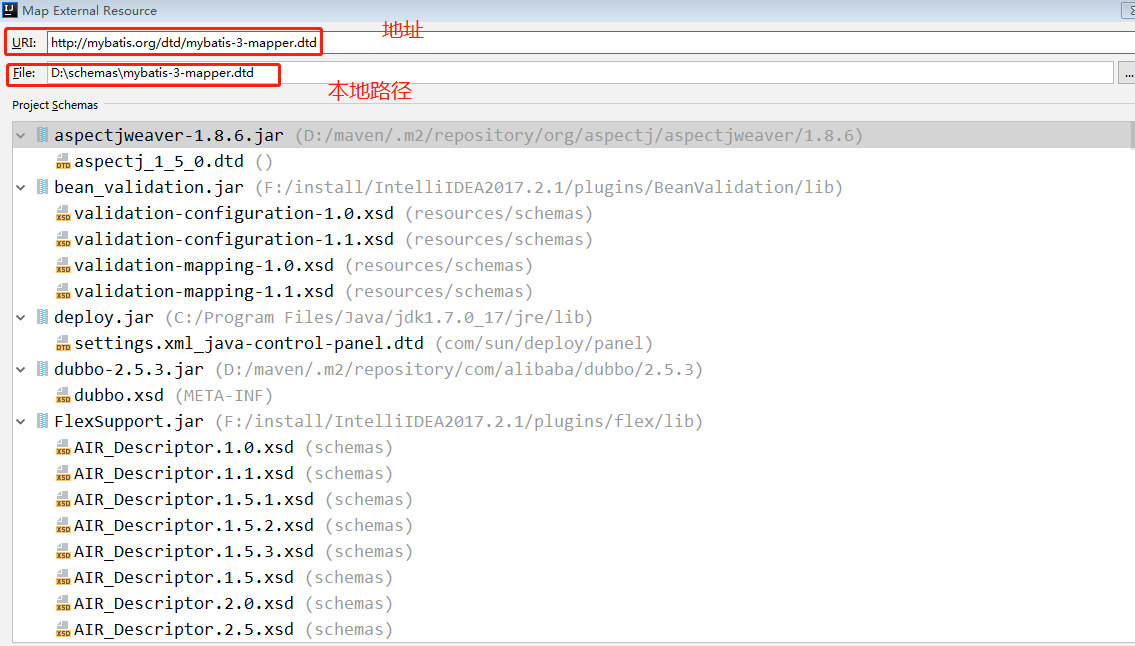
Task: Click the XSD icon of validation-mapping-1.1.xsd
Action: (x=63, y=292)
